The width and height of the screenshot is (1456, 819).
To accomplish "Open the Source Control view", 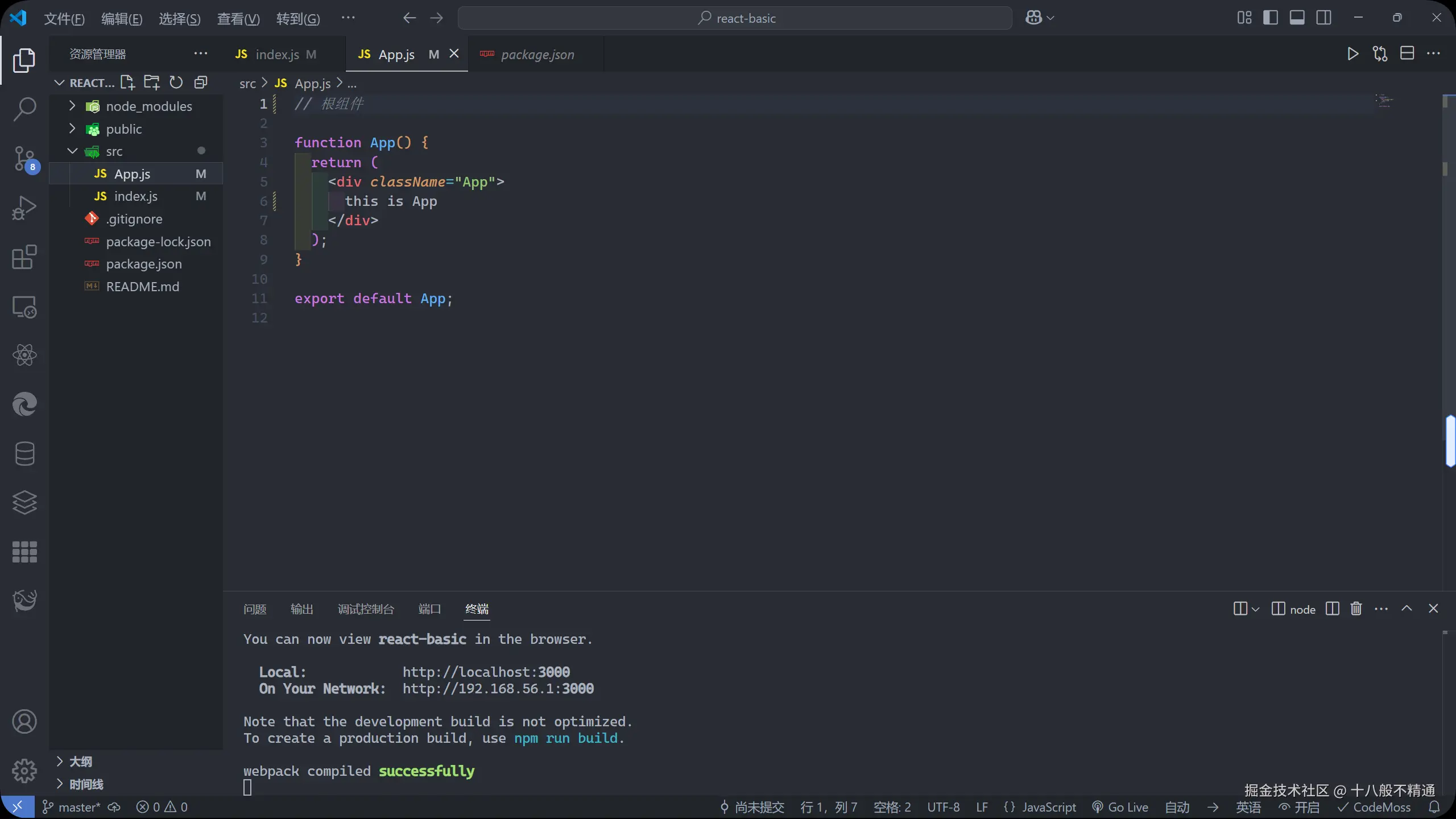I will pos(24,158).
